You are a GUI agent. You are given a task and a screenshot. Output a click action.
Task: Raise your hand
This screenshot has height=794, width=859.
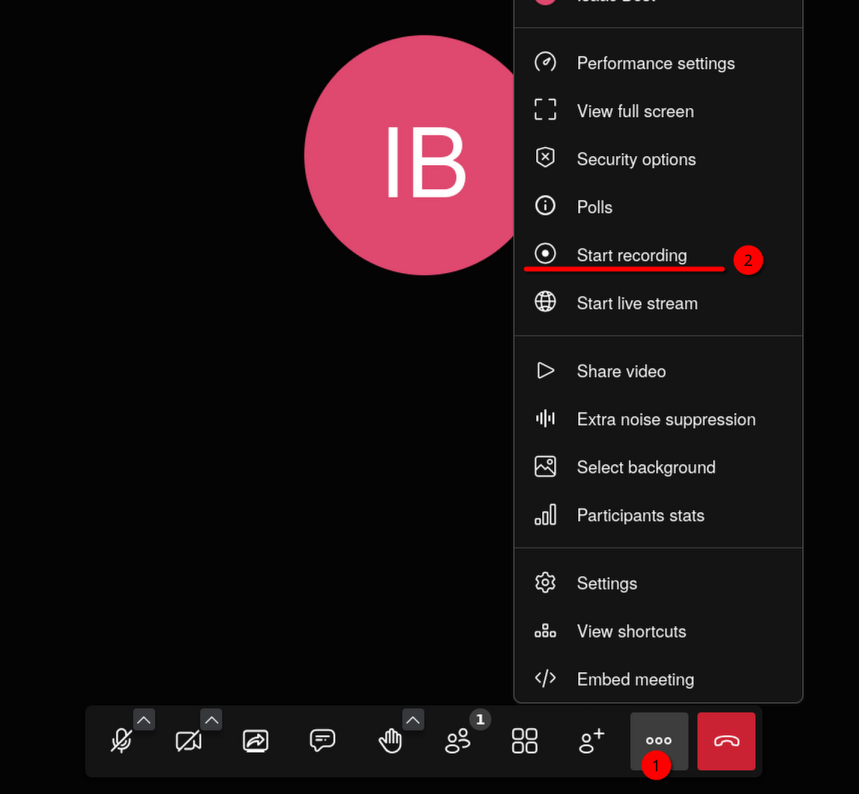(390, 741)
